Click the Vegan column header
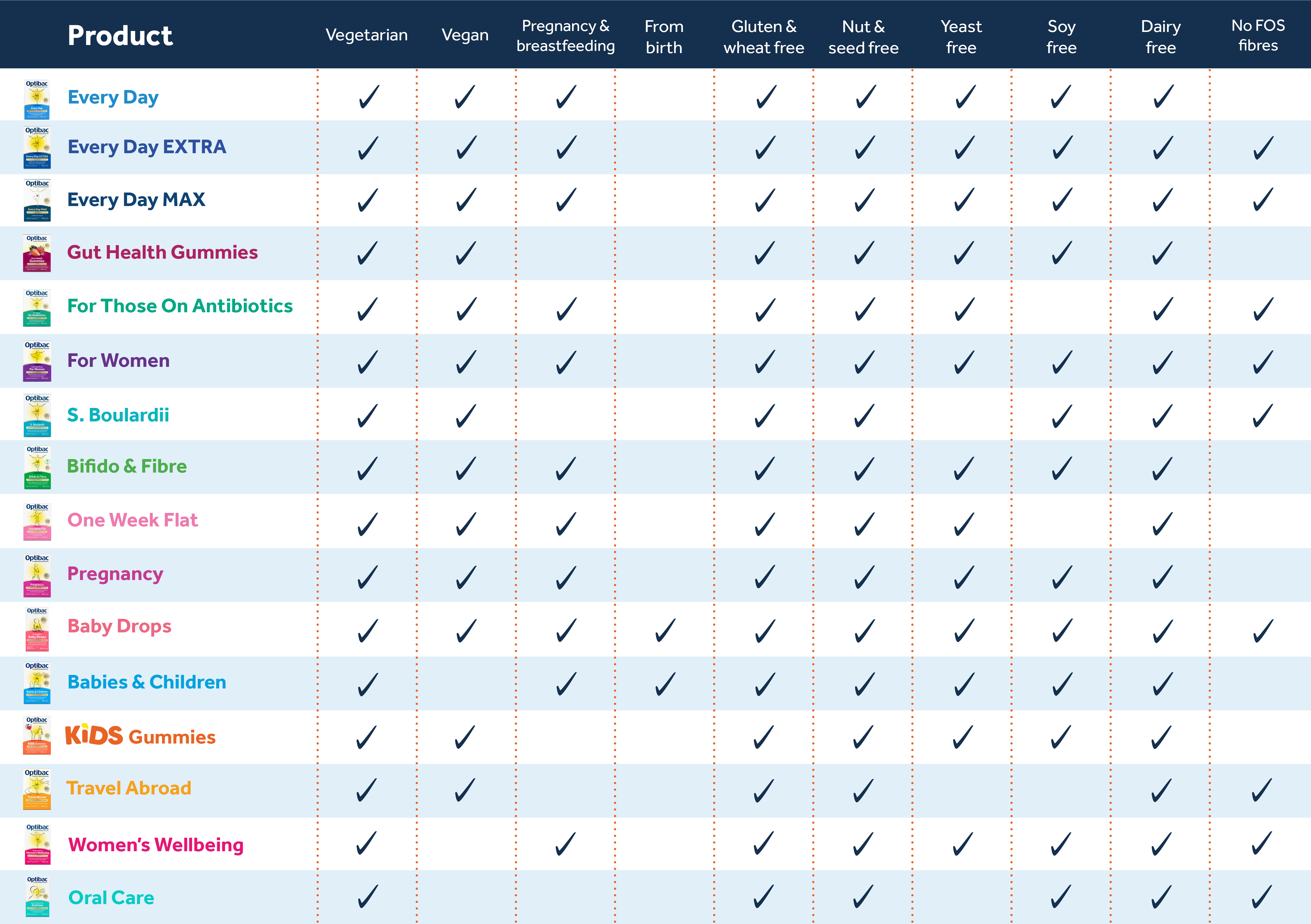This screenshot has height=924, width=1311. point(465,35)
